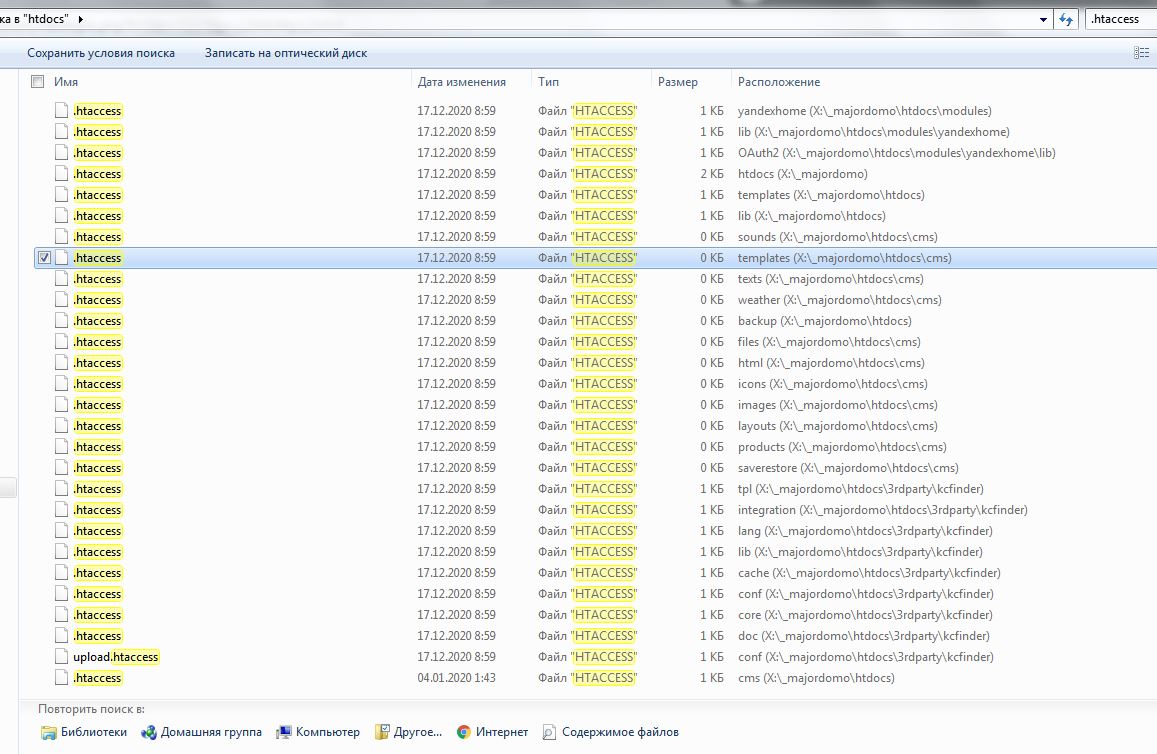Sort by the Расположение column header
The width and height of the screenshot is (1157, 754).
pyautogui.click(x=778, y=82)
